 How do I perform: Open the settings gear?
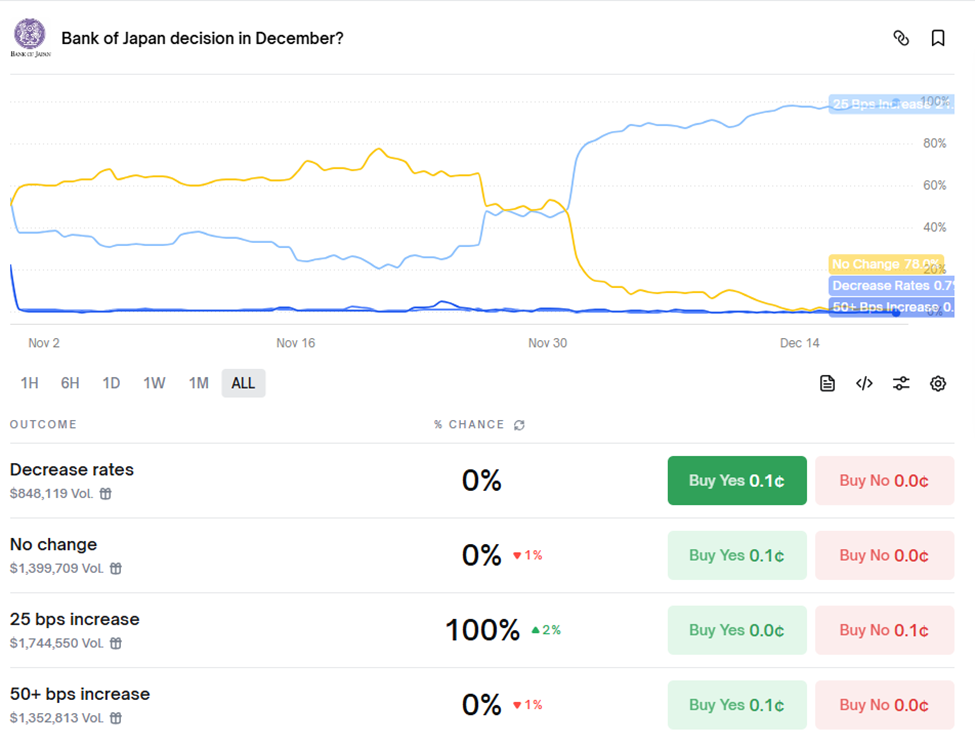938,383
